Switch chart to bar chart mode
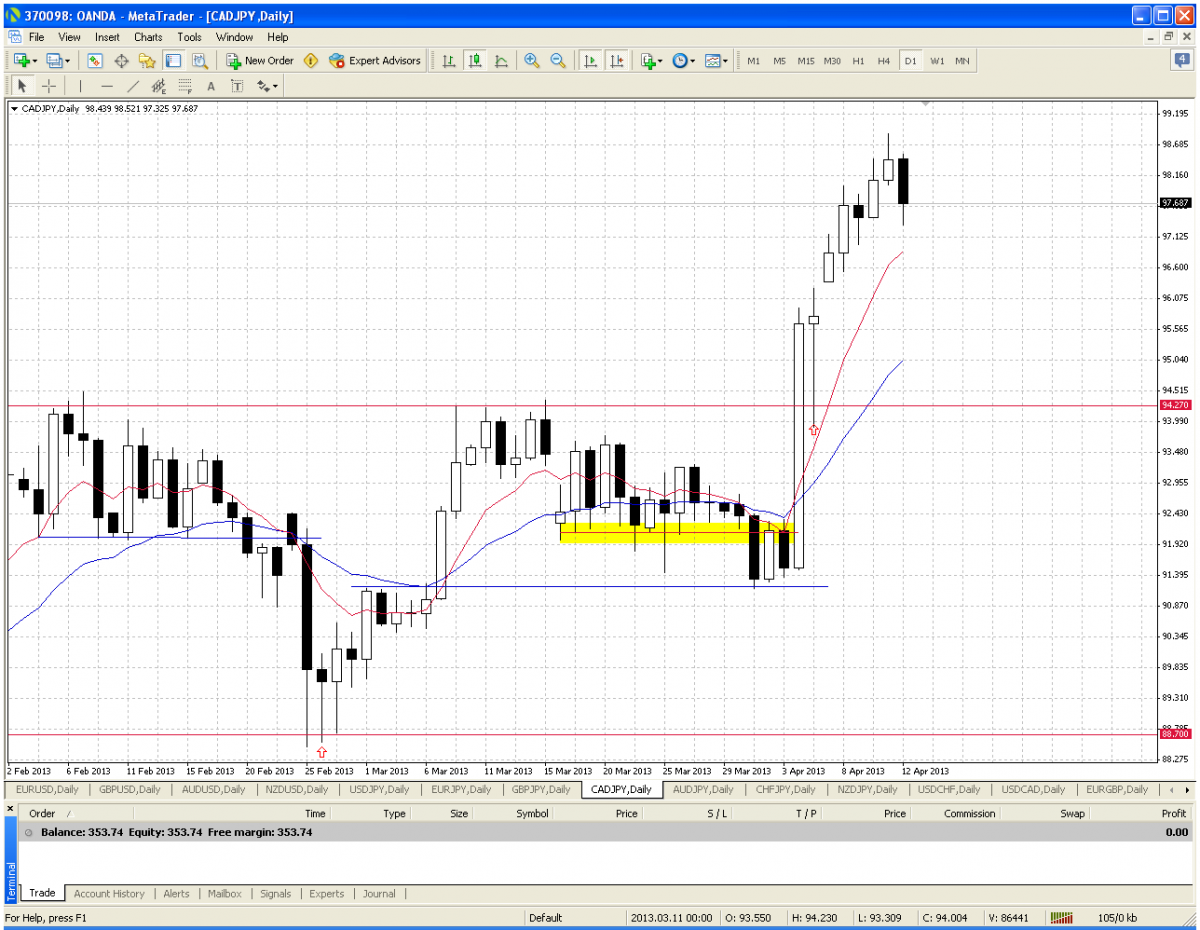This screenshot has width=1200, height=930. coord(448,61)
